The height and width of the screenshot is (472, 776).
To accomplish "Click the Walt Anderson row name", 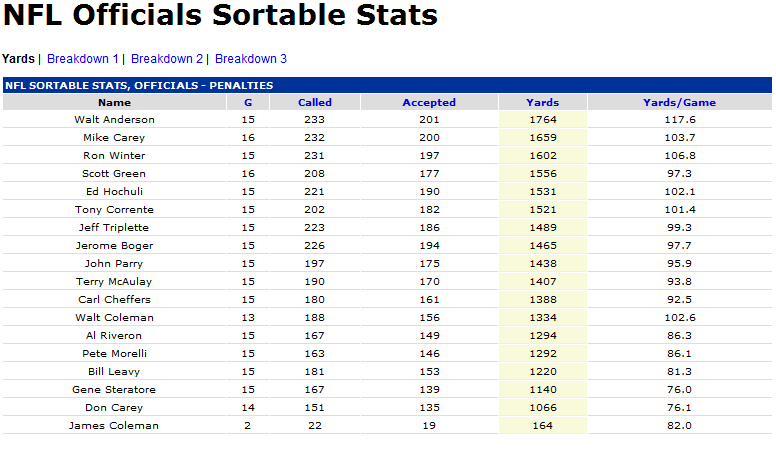I will (x=114, y=120).
